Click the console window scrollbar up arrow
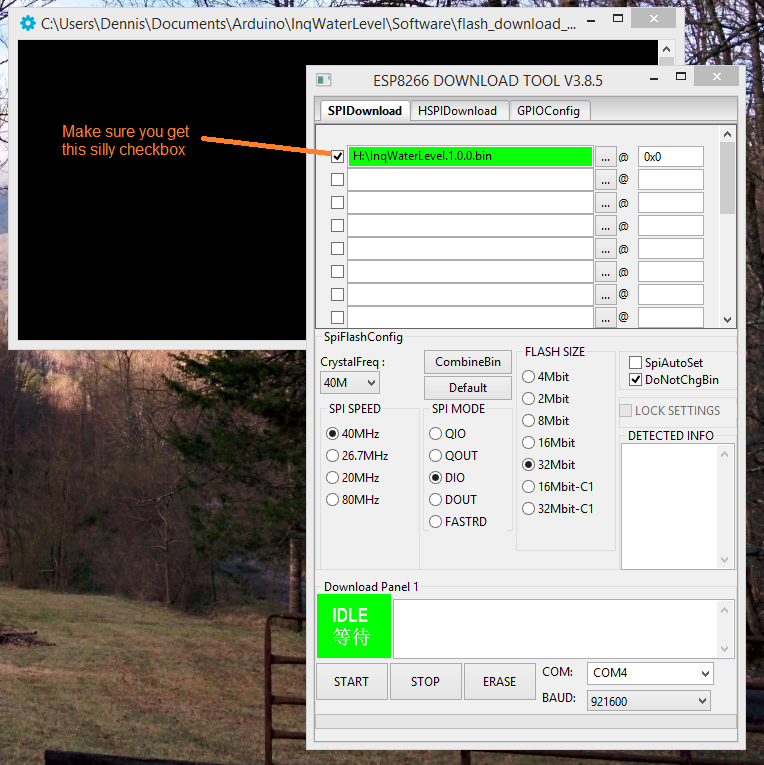 [x=666, y=49]
